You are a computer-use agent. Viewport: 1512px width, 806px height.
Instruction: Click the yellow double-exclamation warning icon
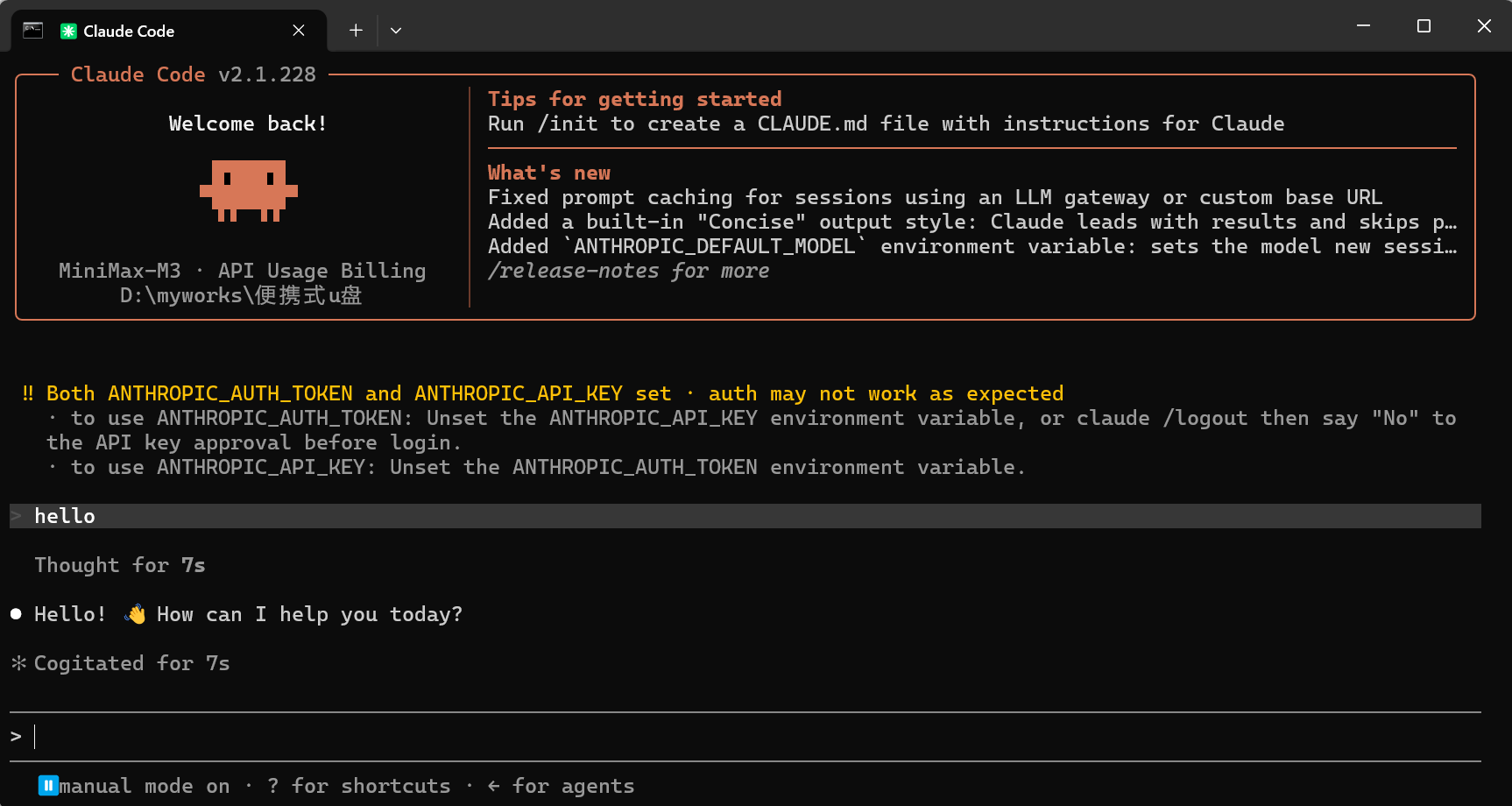pyautogui.click(x=28, y=393)
